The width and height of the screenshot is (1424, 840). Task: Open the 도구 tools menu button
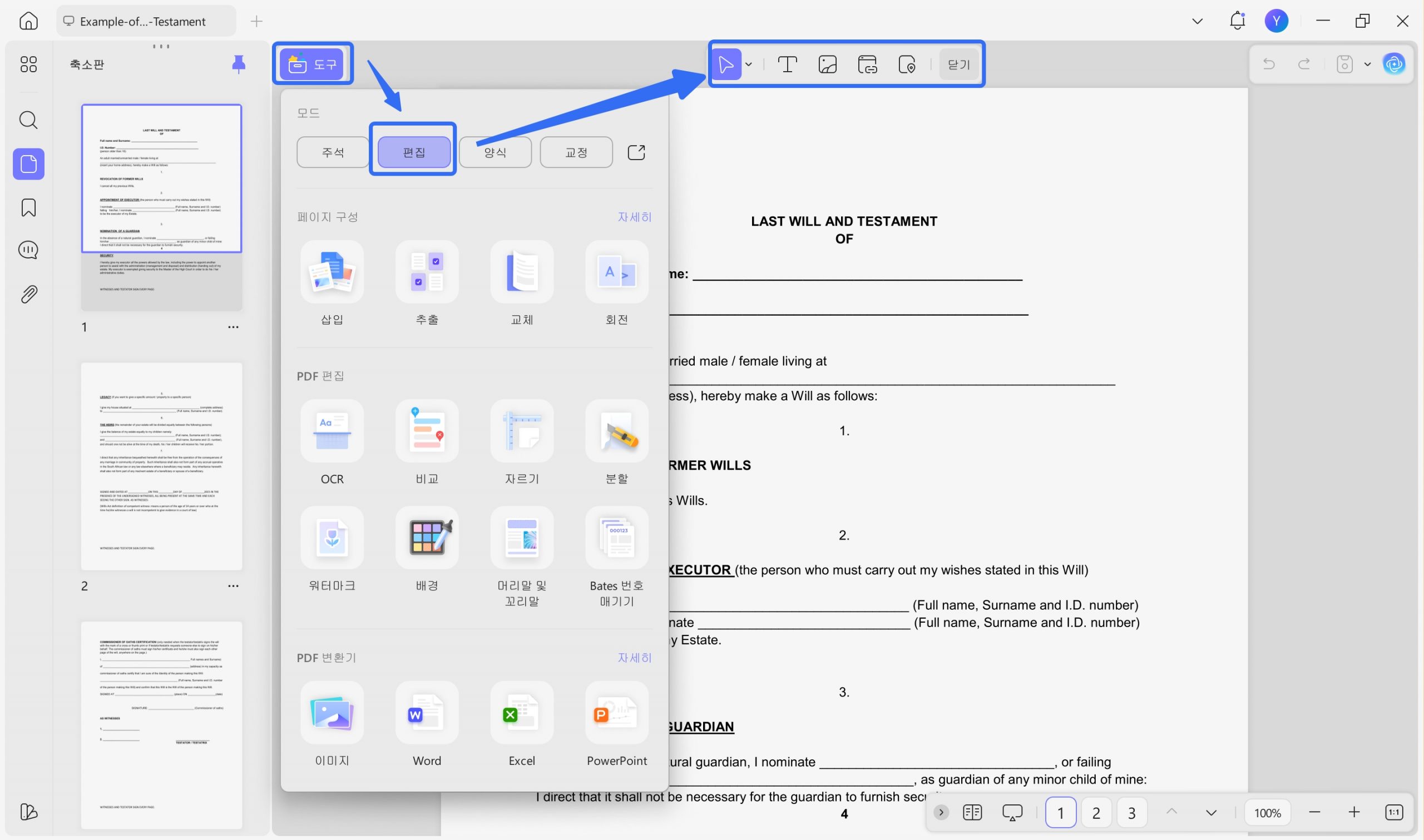pos(313,64)
